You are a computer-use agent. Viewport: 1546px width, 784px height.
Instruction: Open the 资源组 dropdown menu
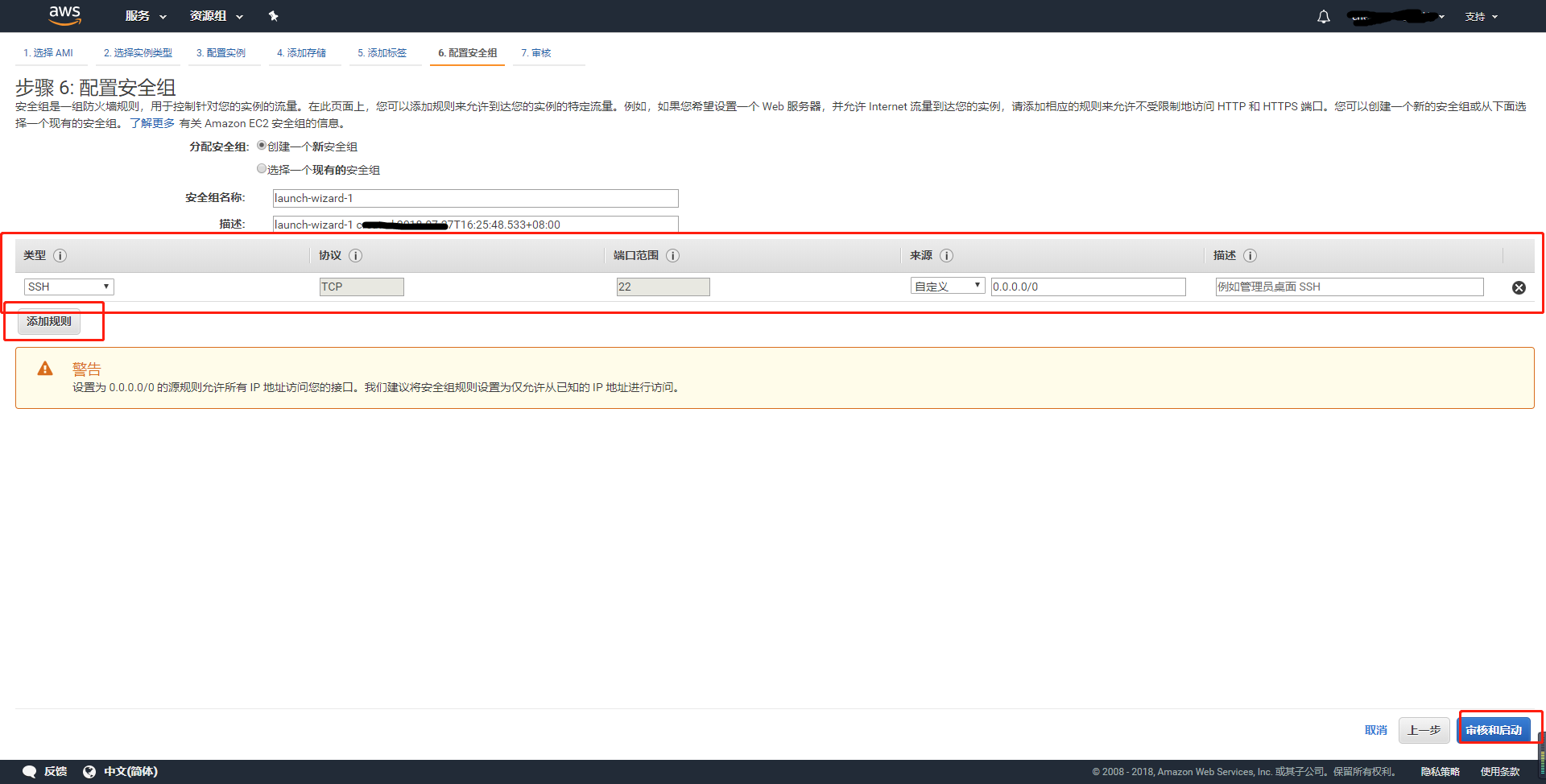pos(216,16)
